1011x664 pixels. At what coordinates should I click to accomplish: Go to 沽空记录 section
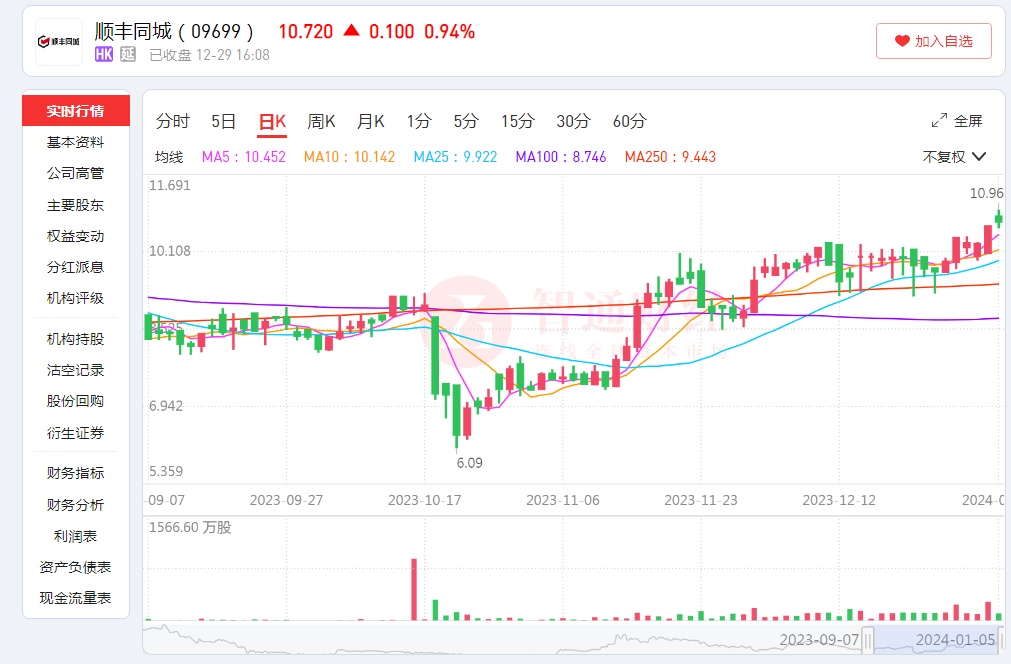pos(75,370)
